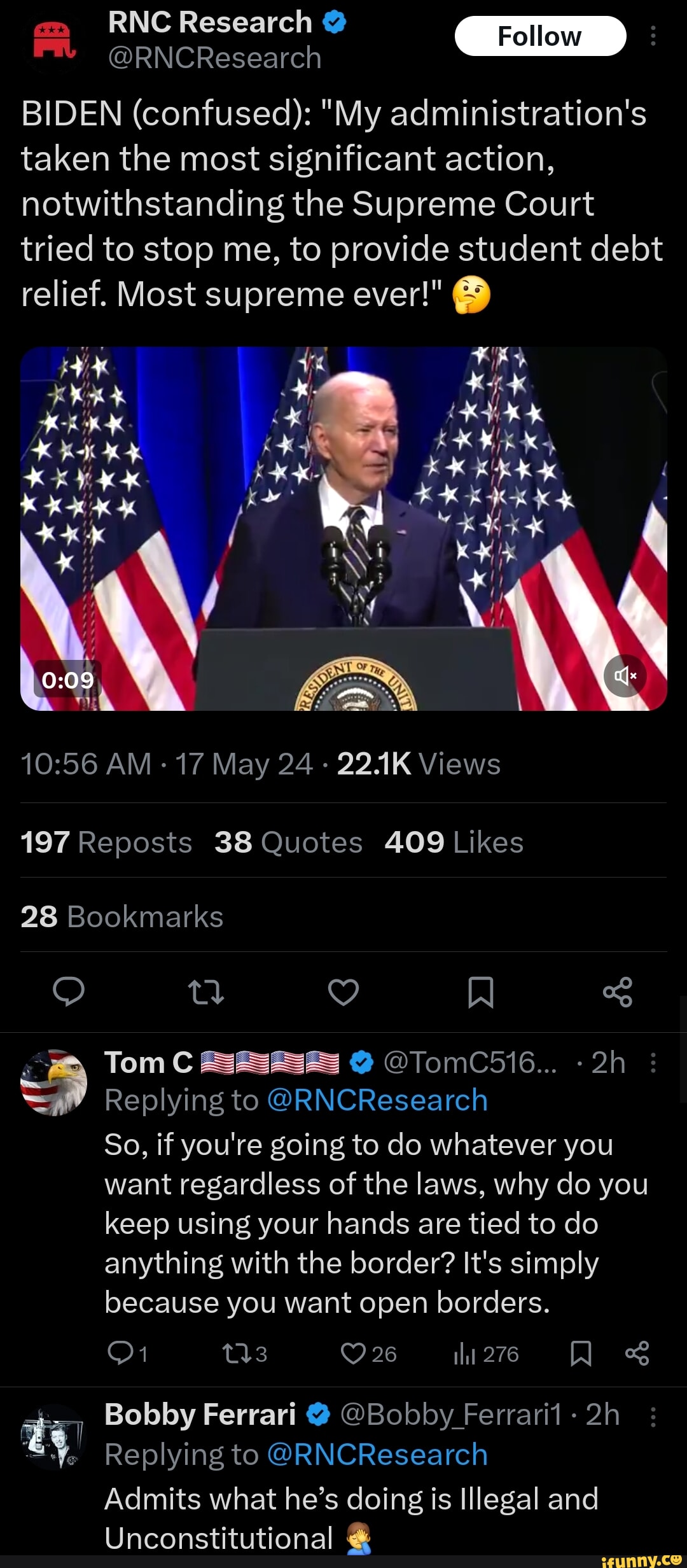Viewport: 687px width, 1568px height.
Task: Bookmark the RNC Research post
Action: click(x=481, y=991)
